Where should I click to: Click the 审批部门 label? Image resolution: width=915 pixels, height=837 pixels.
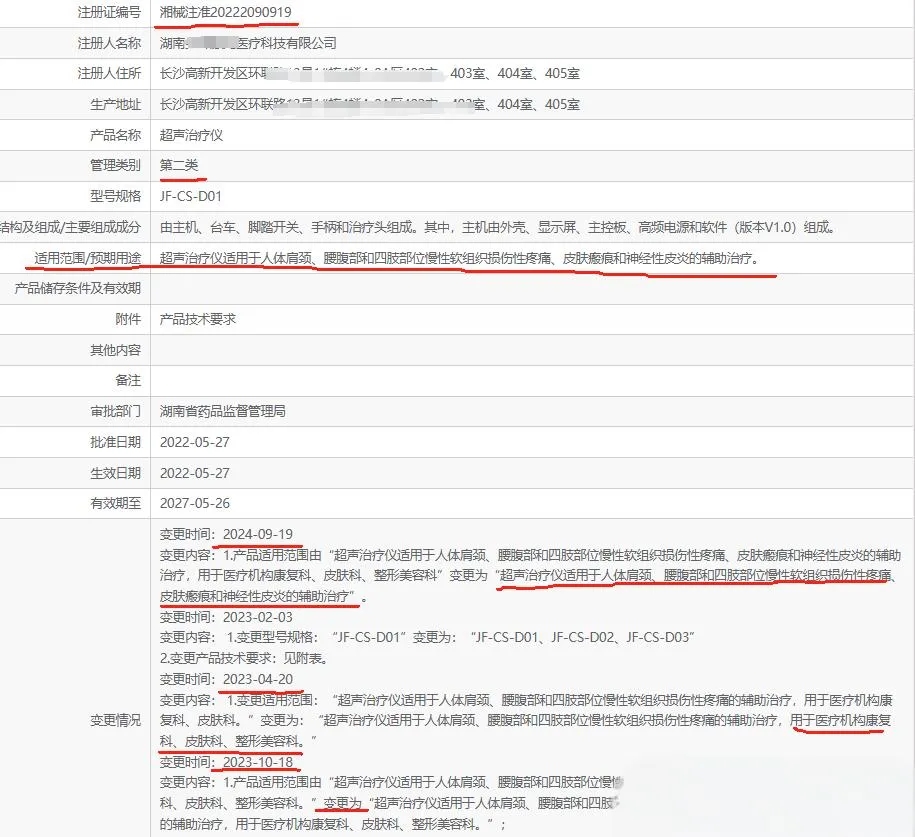[x=116, y=411]
